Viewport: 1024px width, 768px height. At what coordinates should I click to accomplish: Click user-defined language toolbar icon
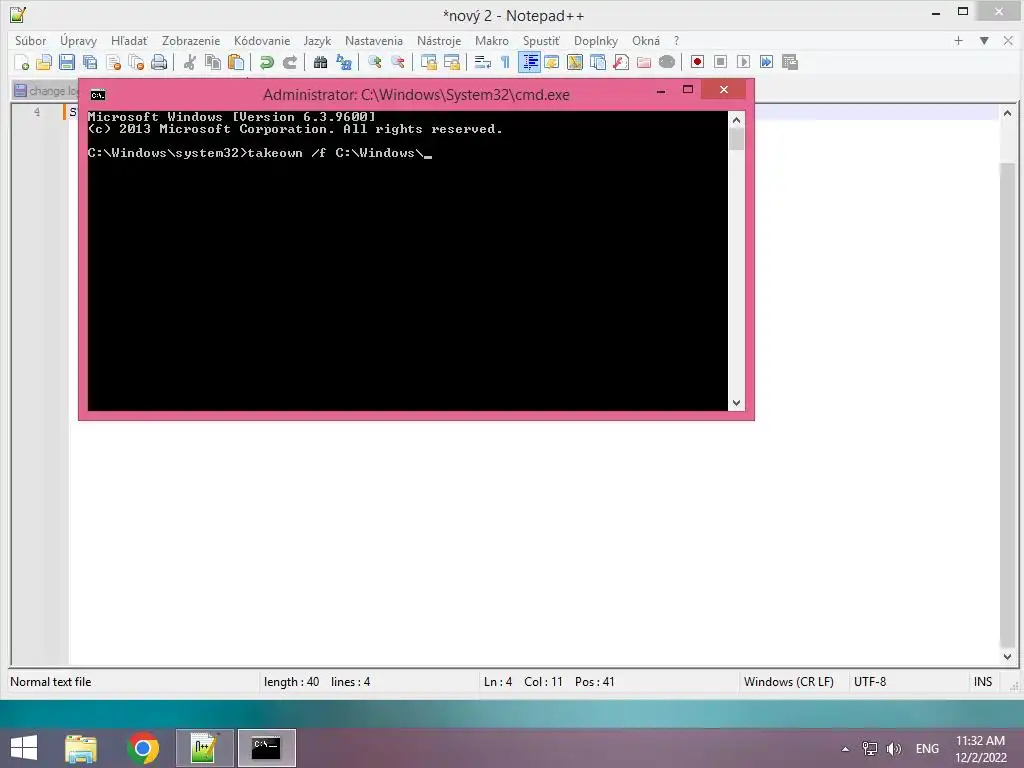pos(552,62)
